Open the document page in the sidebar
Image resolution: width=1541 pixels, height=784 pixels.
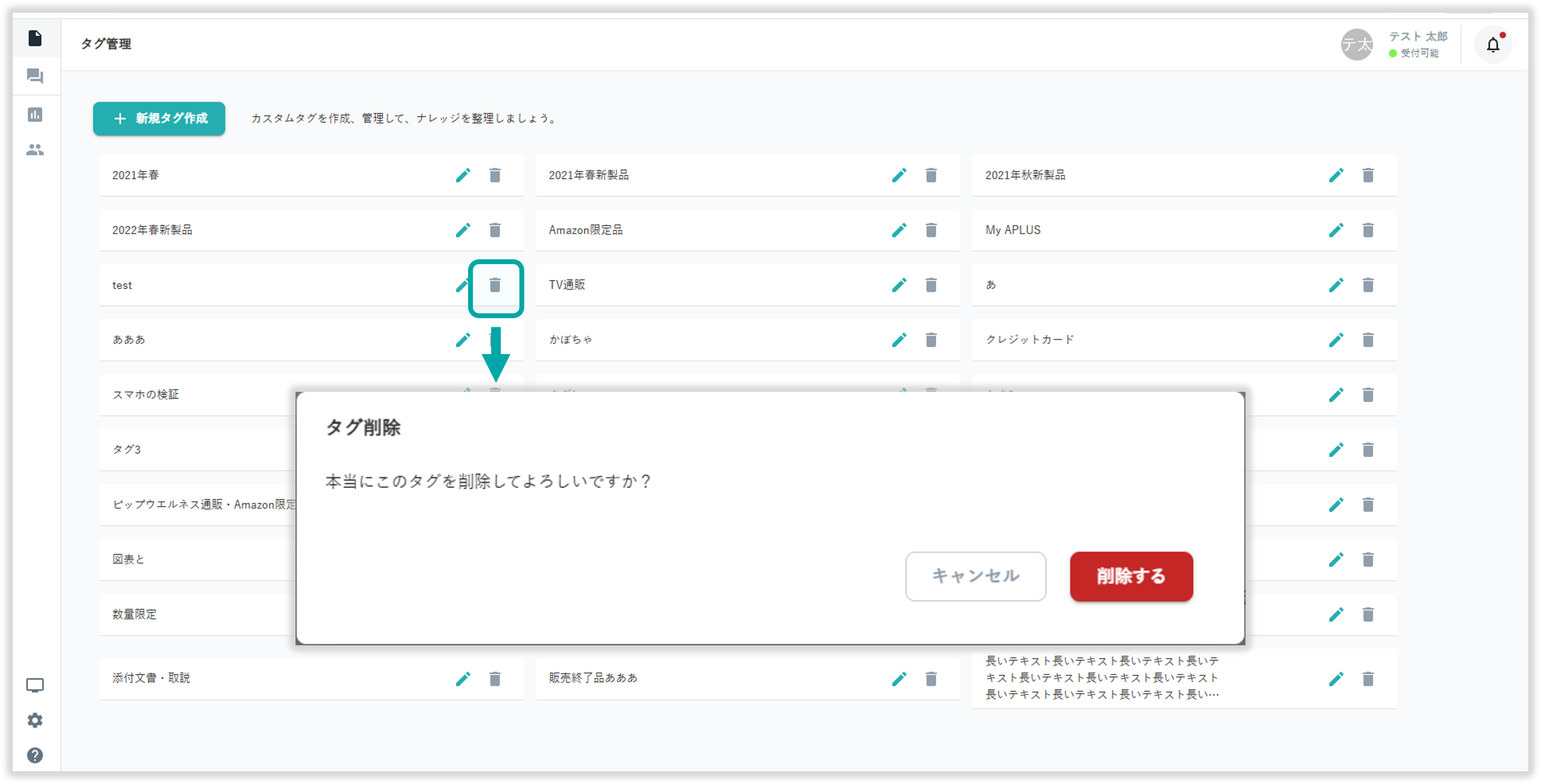tap(35, 38)
